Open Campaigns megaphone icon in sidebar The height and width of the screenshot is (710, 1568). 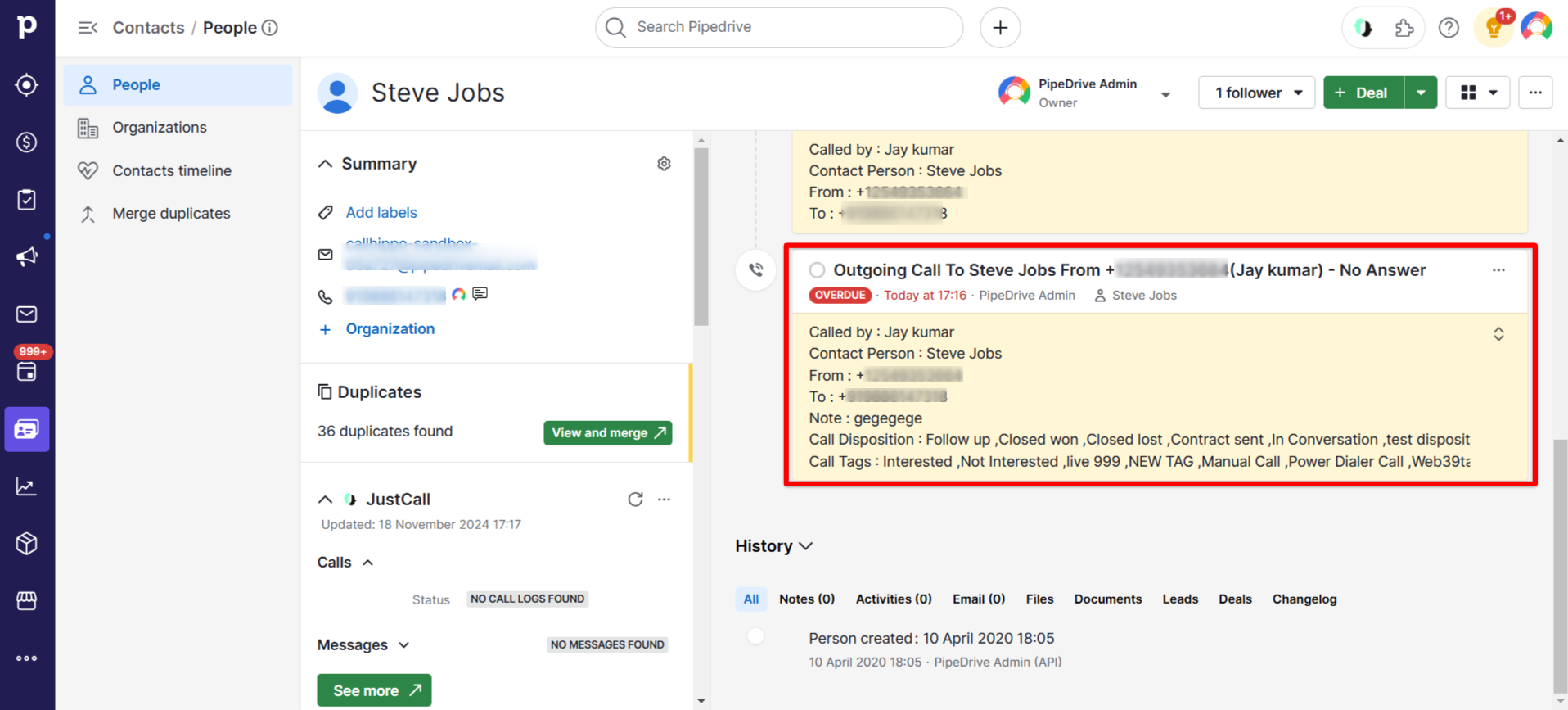tap(27, 257)
